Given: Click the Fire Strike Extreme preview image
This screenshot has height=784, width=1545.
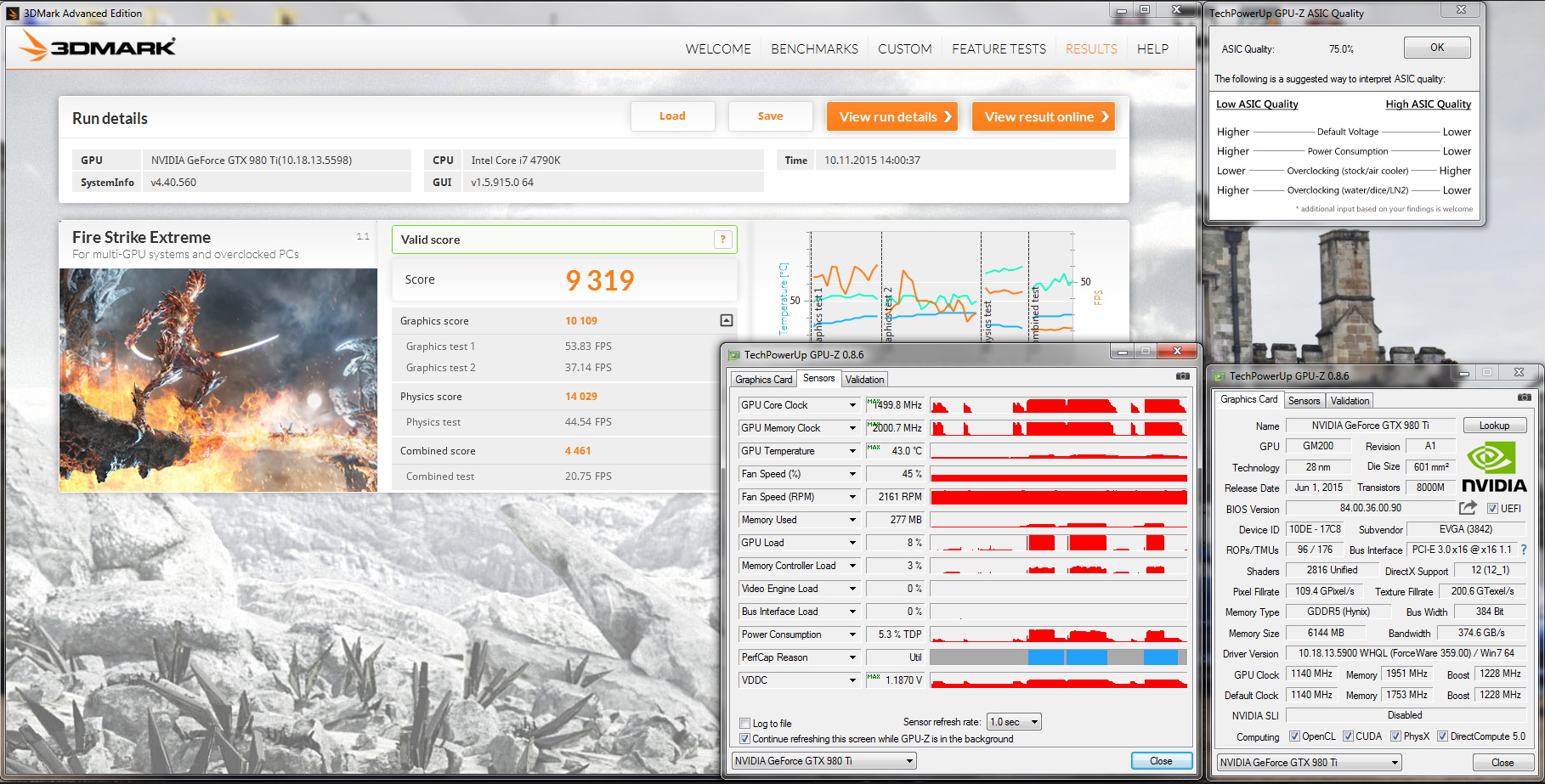Looking at the screenshot, I should pos(218,381).
